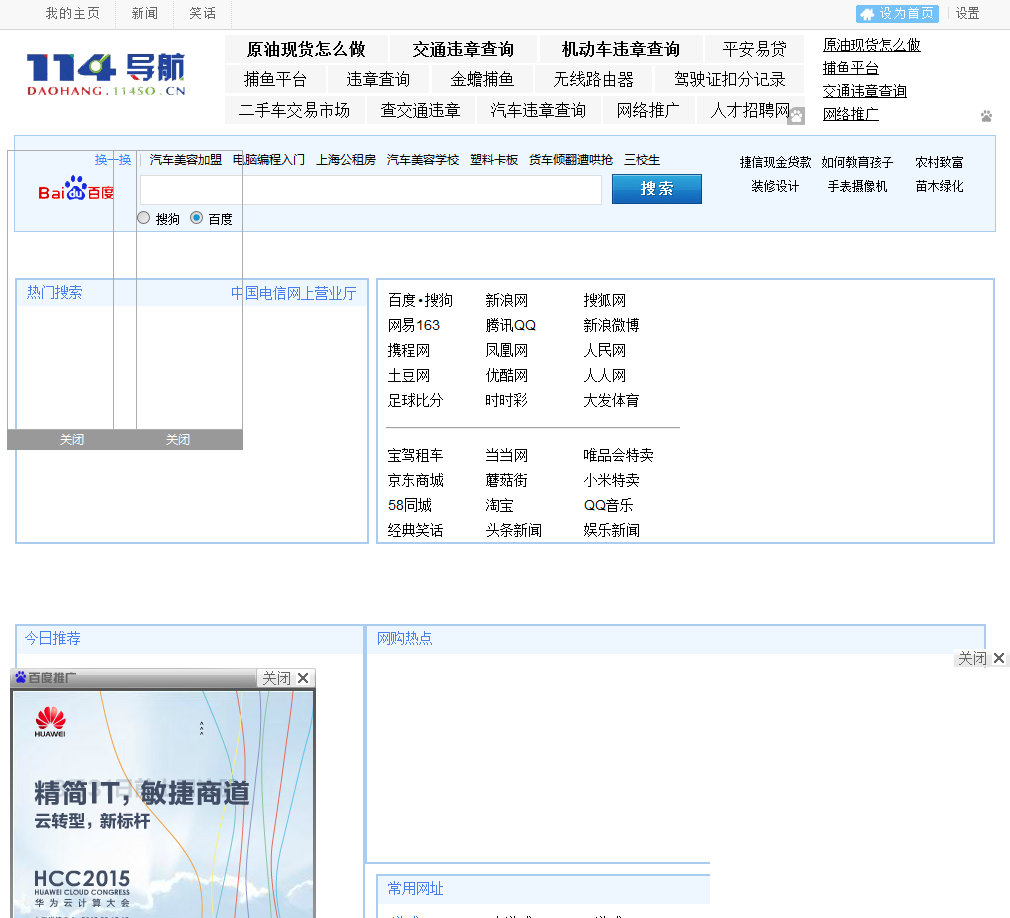Click the 114 导航 site logo

106,75
